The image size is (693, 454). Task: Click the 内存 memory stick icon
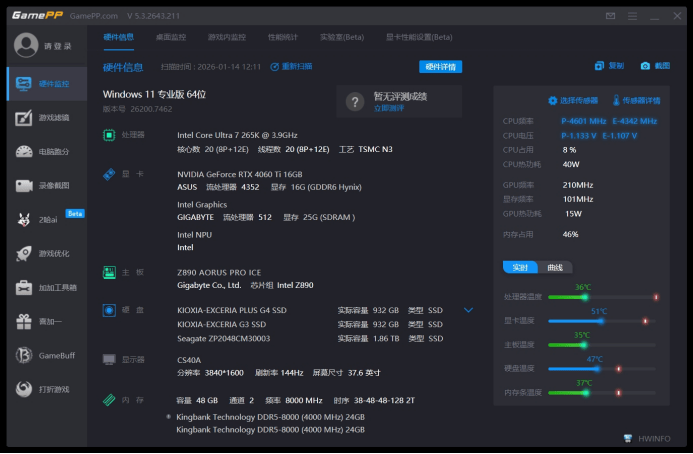tap(109, 400)
